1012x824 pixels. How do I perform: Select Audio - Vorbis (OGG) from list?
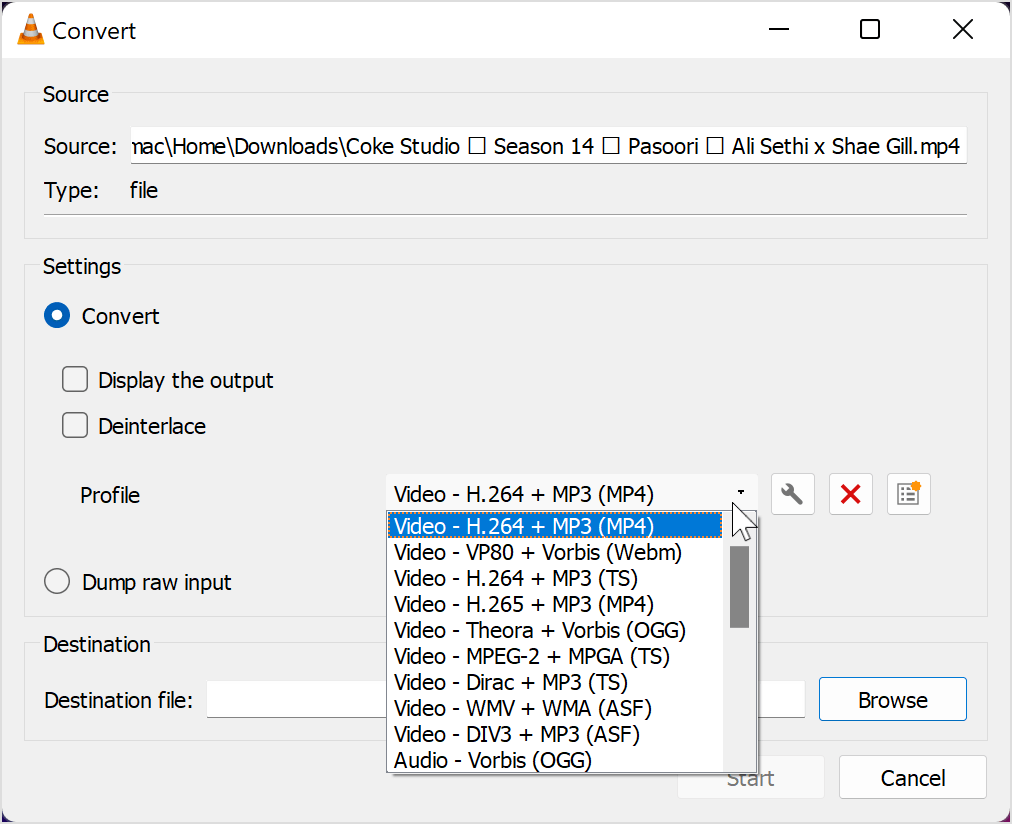pyautogui.click(x=493, y=760)
